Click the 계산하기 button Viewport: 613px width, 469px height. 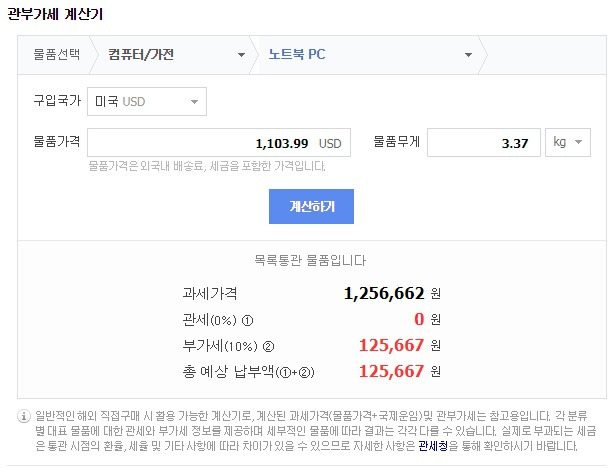311,206
